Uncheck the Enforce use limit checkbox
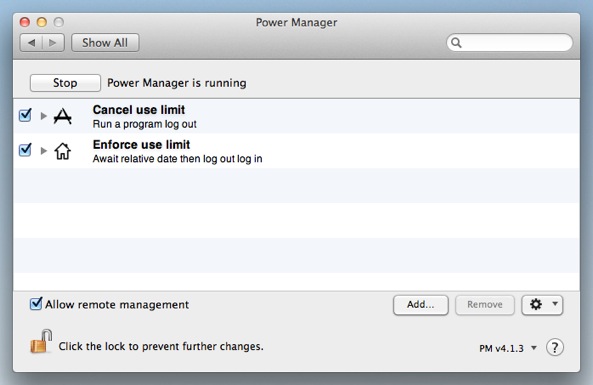Viewport: 593px width, 385px height. point(25,150)
